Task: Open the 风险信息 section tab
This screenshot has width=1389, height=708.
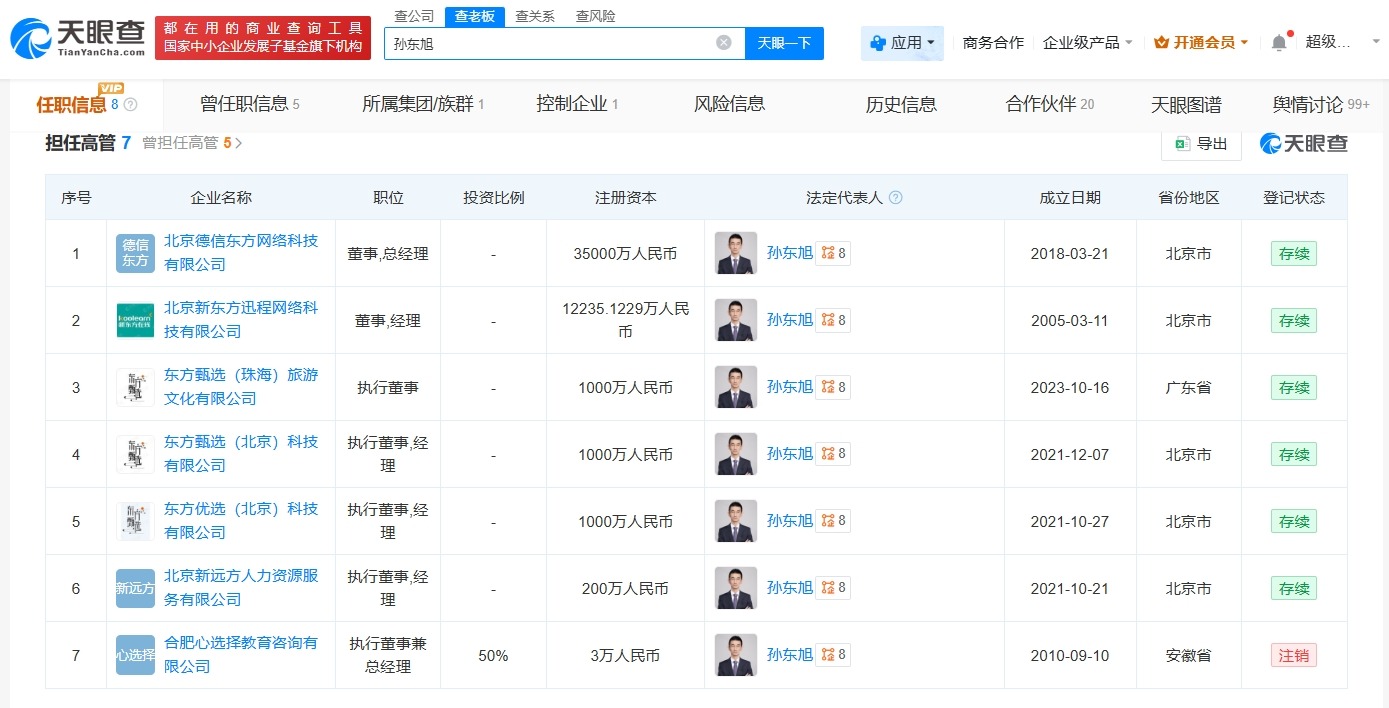Action: 729,103
